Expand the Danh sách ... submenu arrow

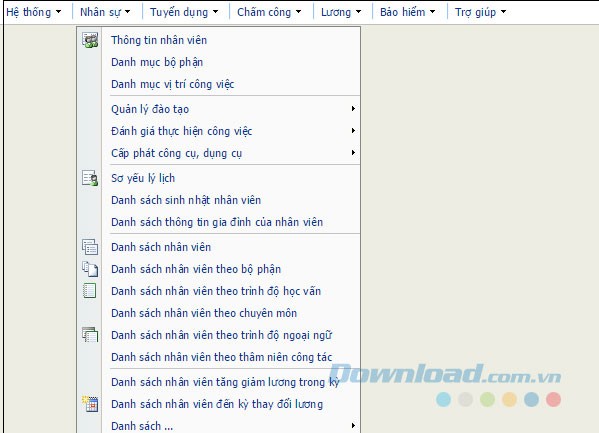pyautogui.click(x=353, y=425)
